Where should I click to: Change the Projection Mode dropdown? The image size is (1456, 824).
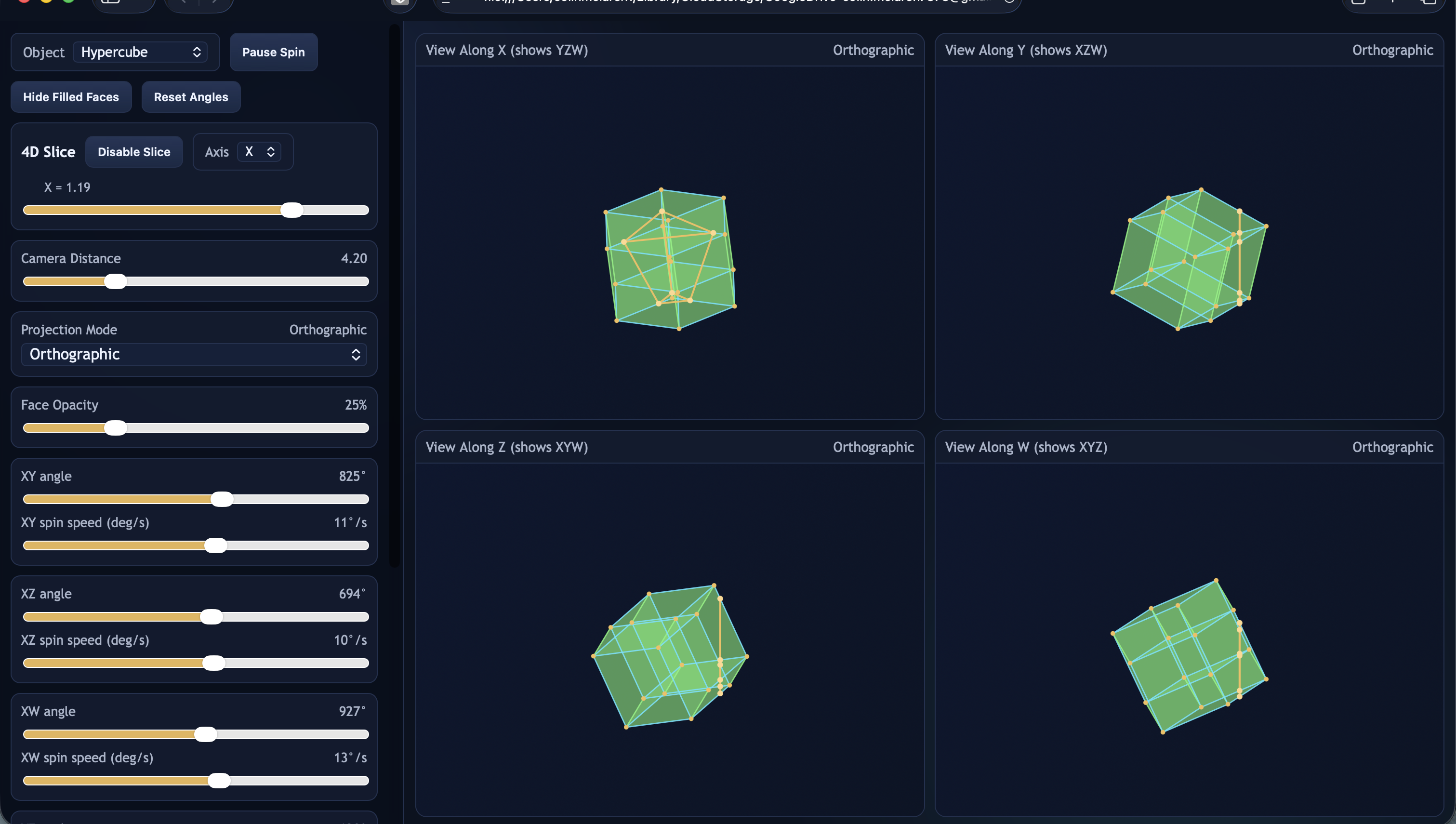195,355
